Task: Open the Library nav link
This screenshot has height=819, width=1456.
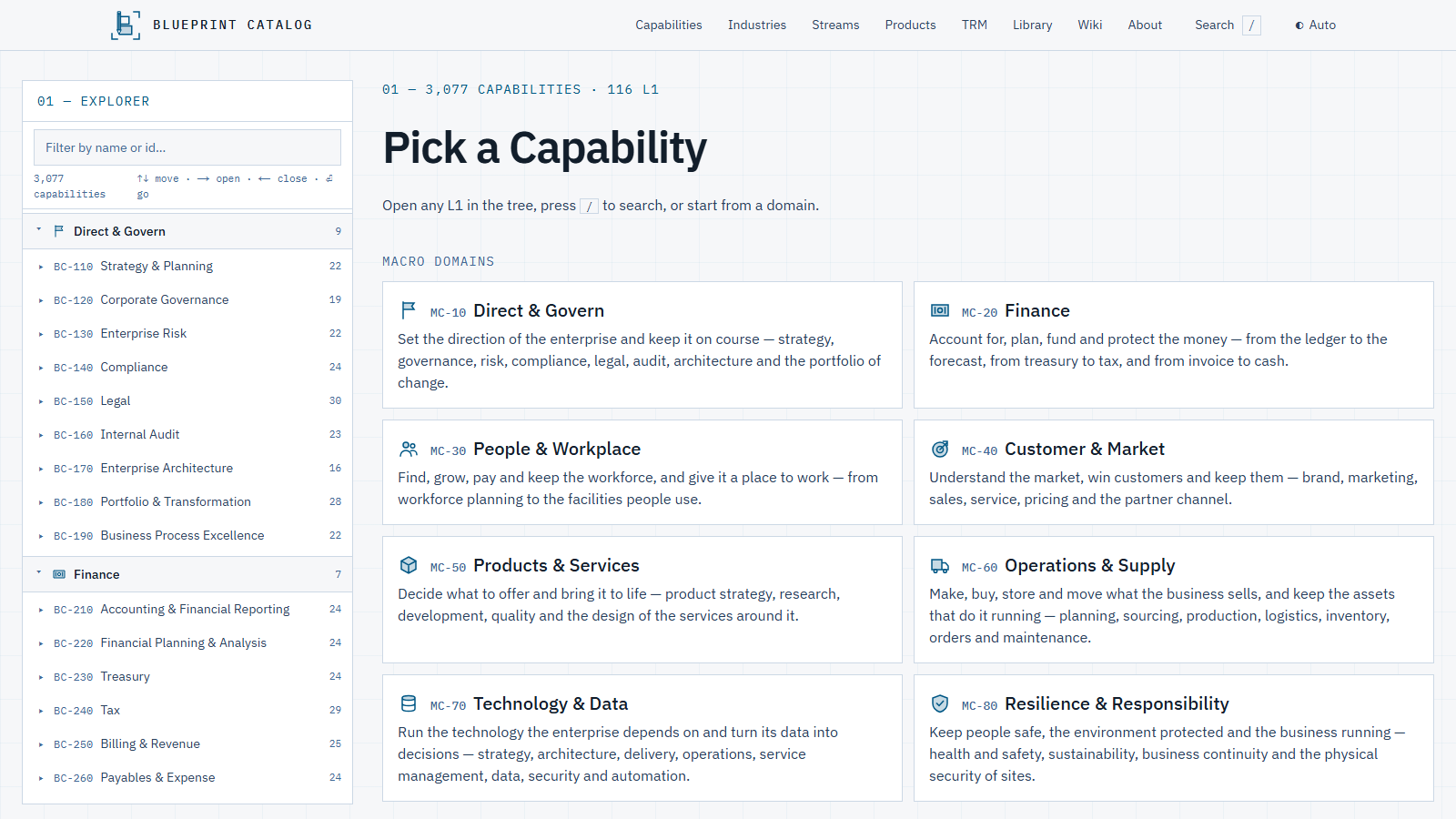Action: click(1033, 25)
